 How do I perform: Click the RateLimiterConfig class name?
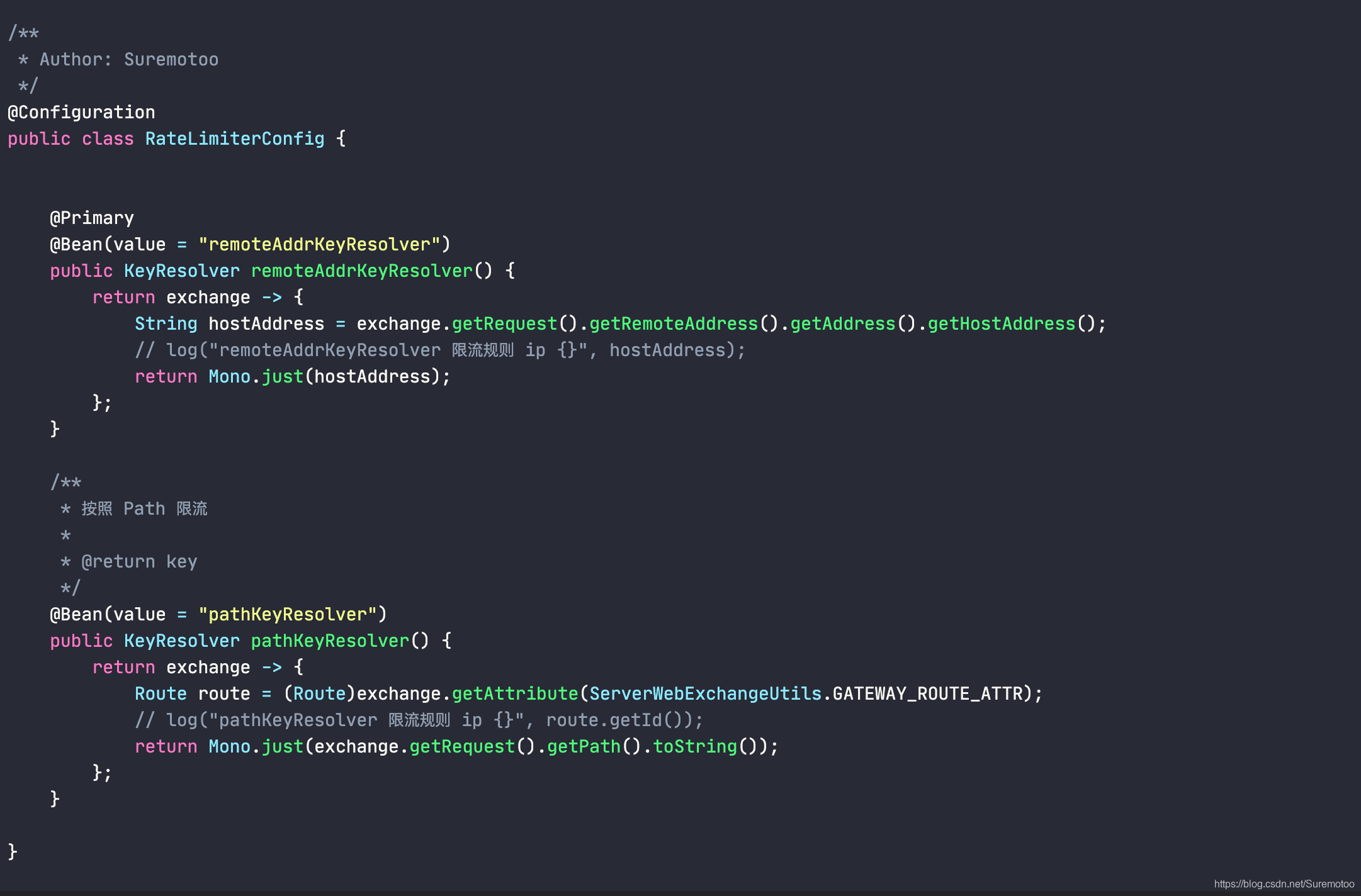[x=235, y=139]
